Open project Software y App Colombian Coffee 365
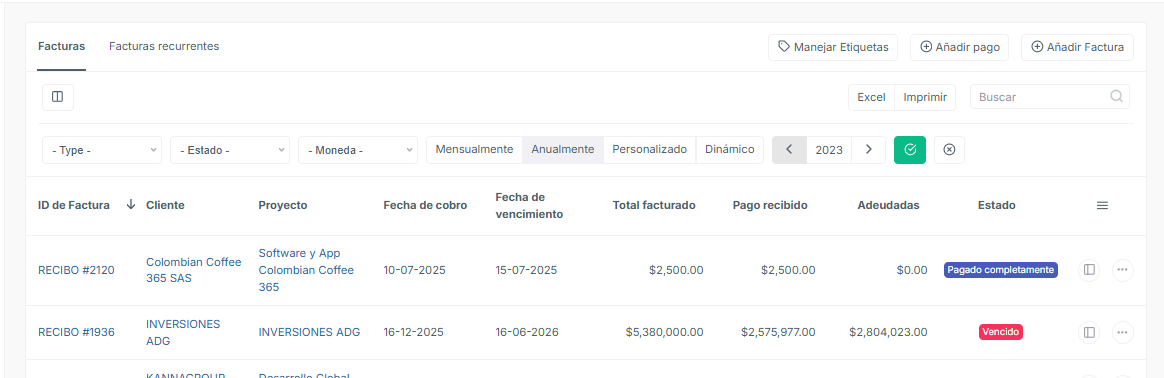Image resolution: width=1164 pixels, height=378 pixels. click(306, 270)
